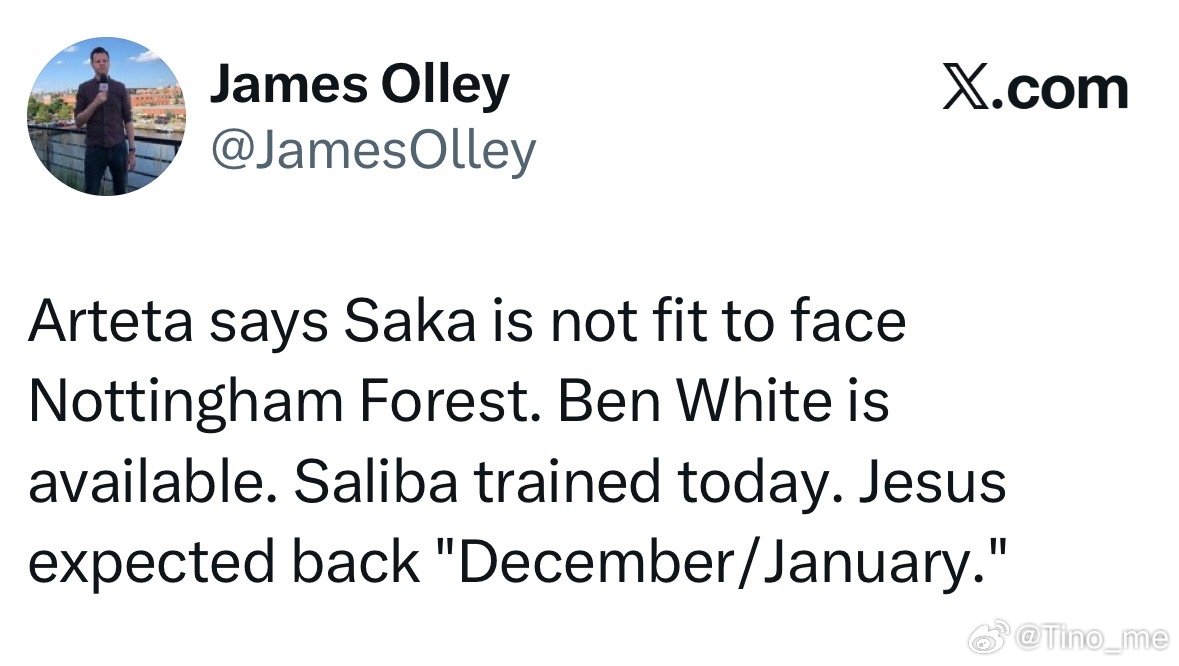The width and height of the screenshot is (1179, 666).
Task: Click the phrase "not fit to face"
Action: [728, 321]
